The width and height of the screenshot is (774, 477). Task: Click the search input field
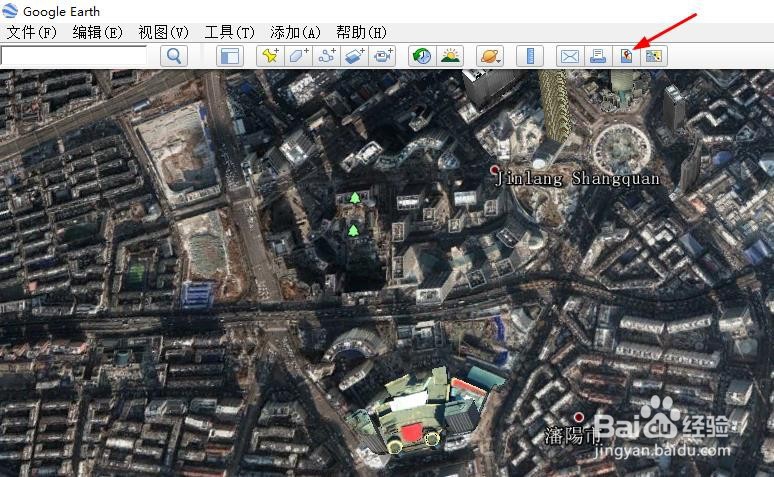tap(74, 56)
